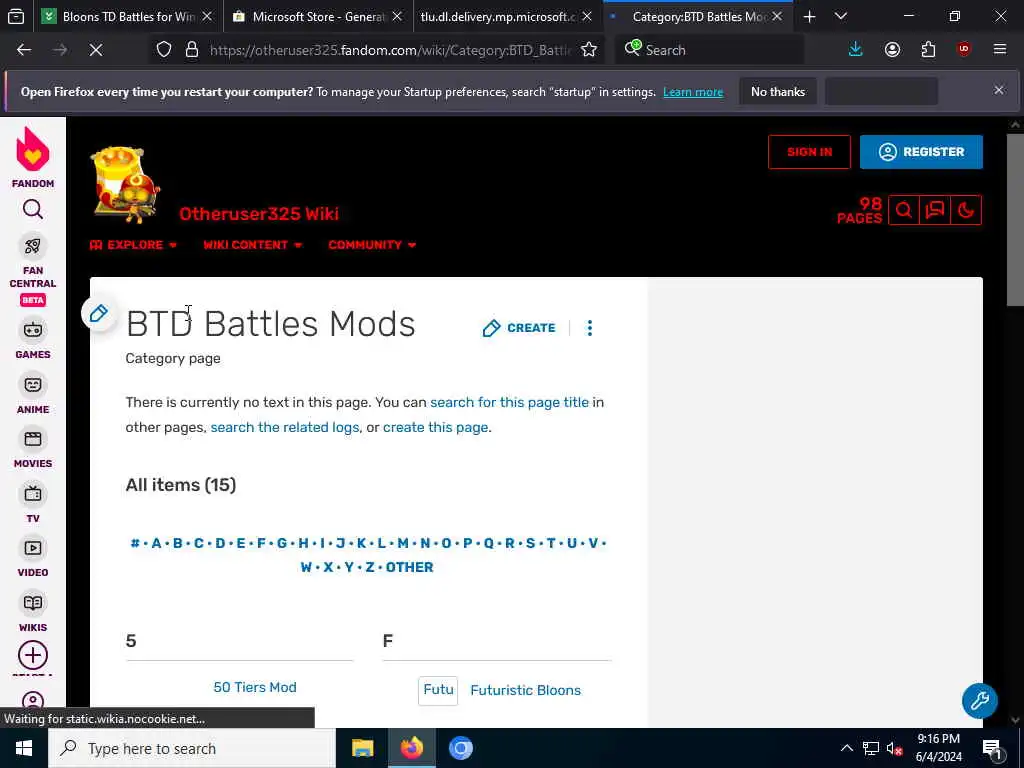This screenshot has height=768, width=1024.
Task: Open Firefox extensions puzzle icon
Action: click(x=928, y=50)
